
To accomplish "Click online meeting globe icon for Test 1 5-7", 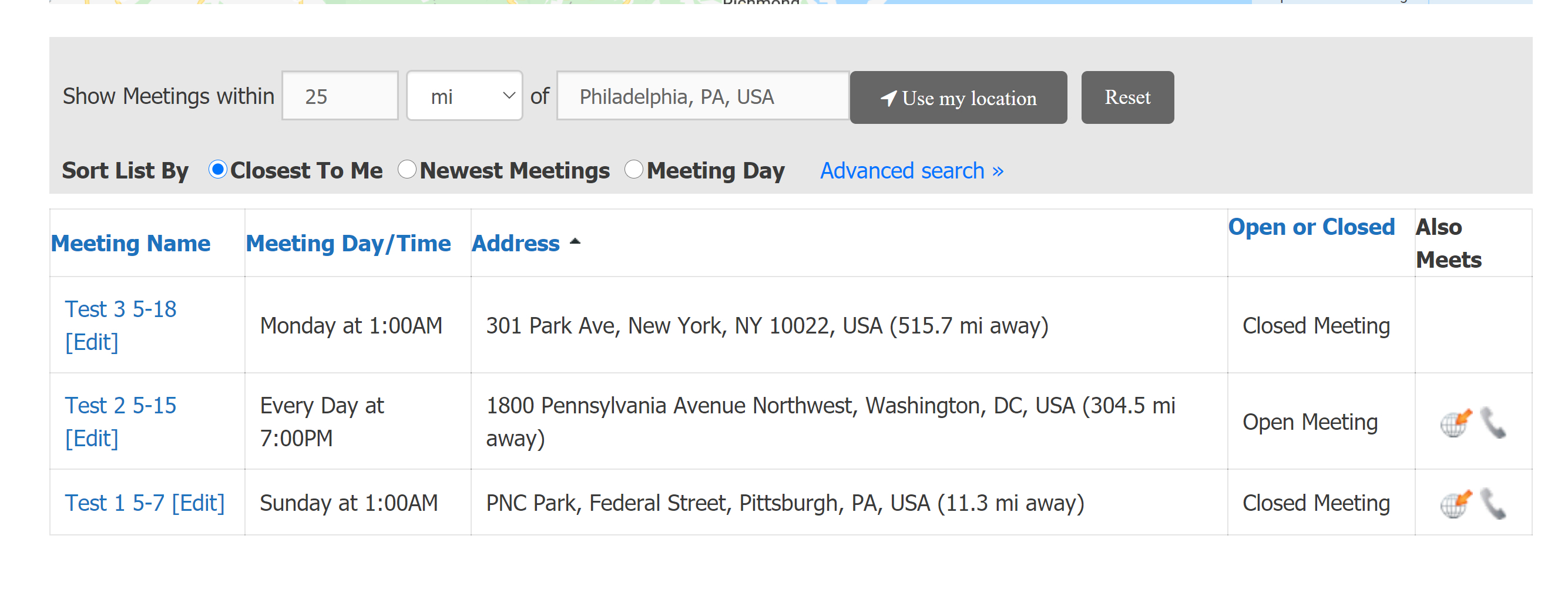I will coord(1455,504).
